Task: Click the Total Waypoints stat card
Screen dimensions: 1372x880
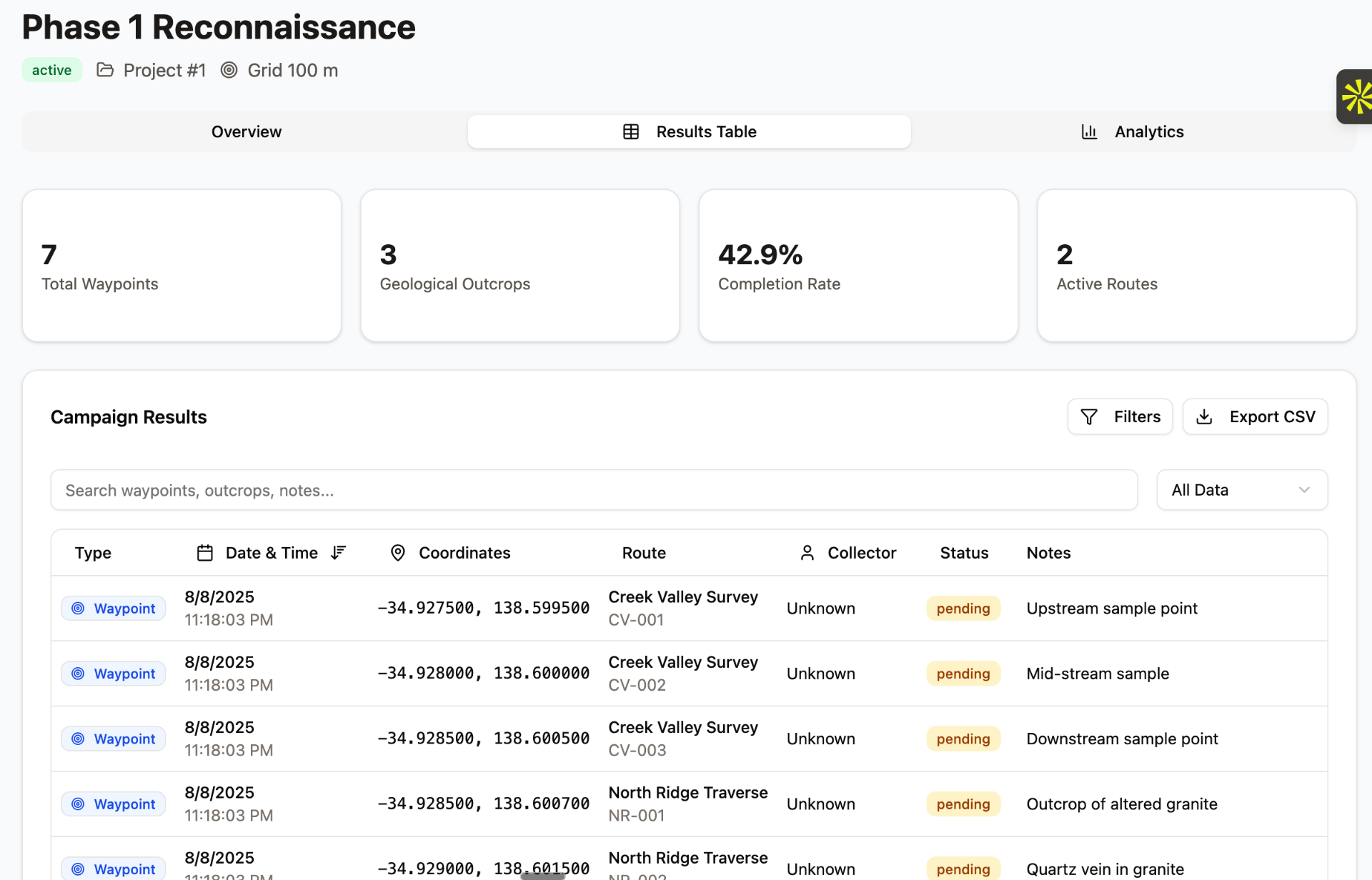Action: click(x=182, y=266)
